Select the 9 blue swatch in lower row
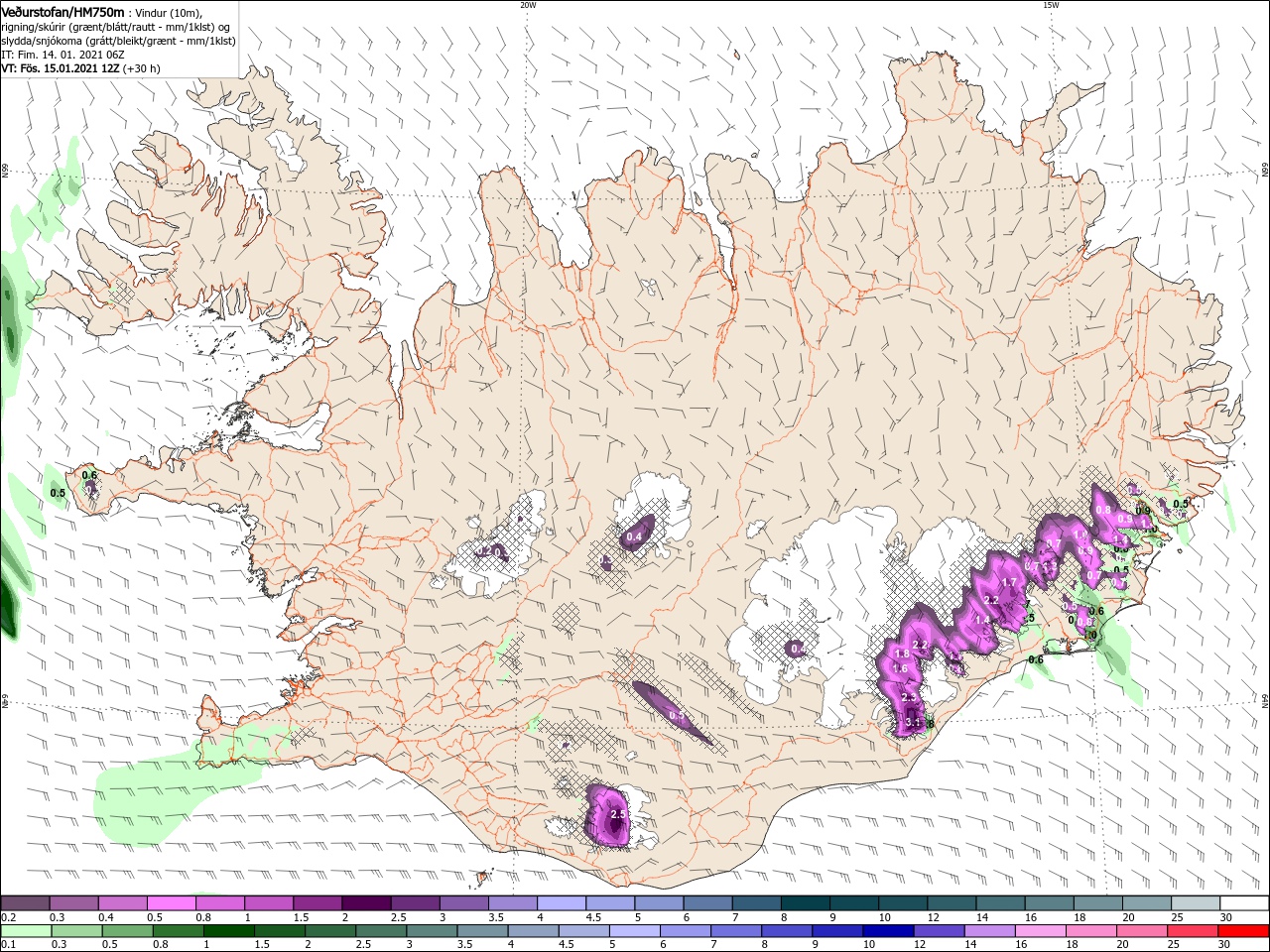 coord(837,930)
